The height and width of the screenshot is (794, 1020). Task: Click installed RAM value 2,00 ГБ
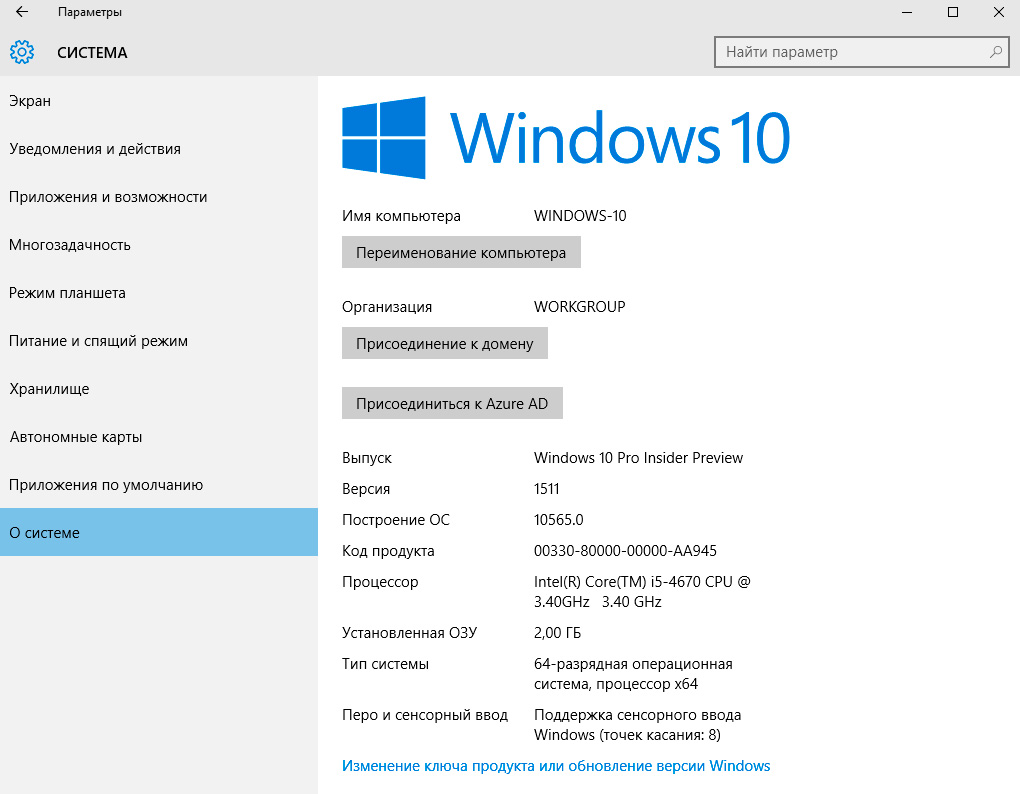tap(557, 633)
